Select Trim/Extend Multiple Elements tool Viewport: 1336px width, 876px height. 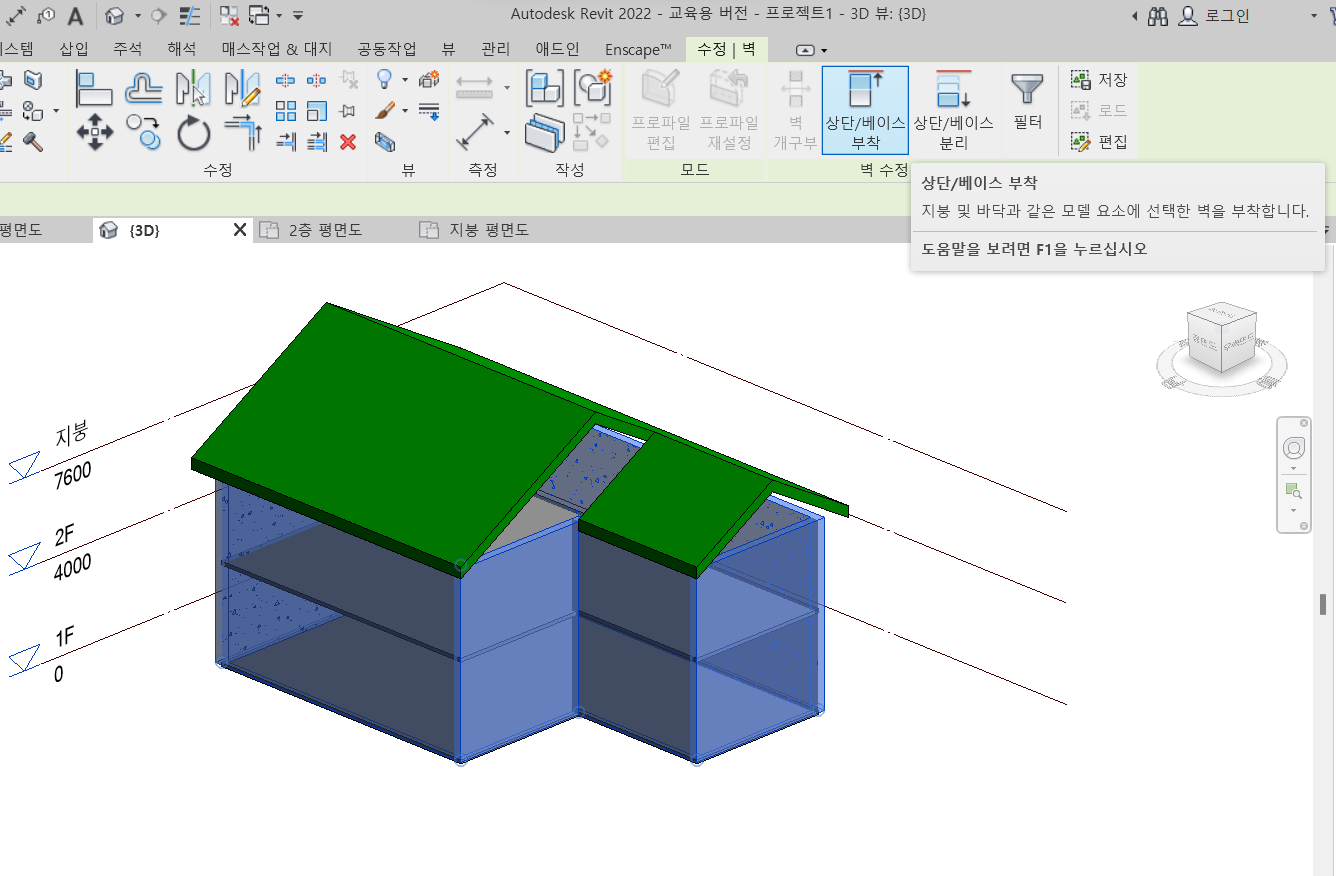coord(317,142)
